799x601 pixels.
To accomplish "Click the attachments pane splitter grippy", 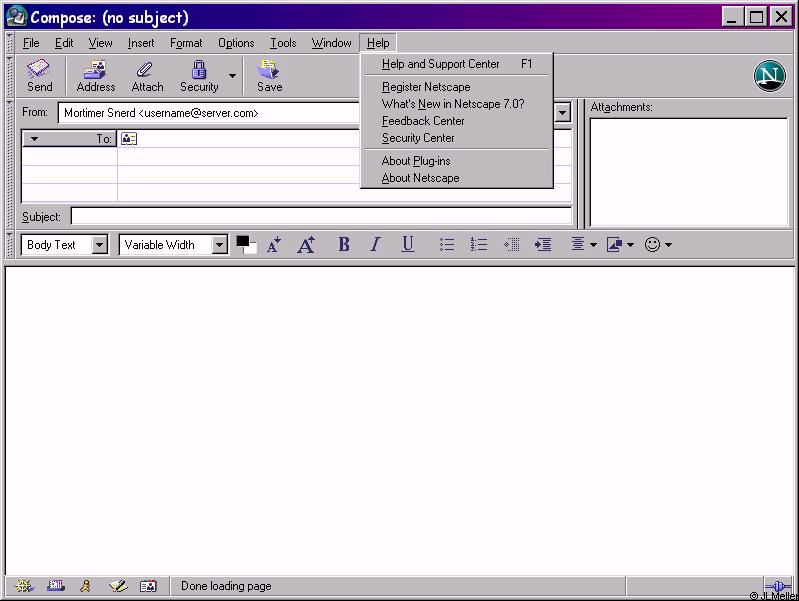I will [x=581, y=164].
